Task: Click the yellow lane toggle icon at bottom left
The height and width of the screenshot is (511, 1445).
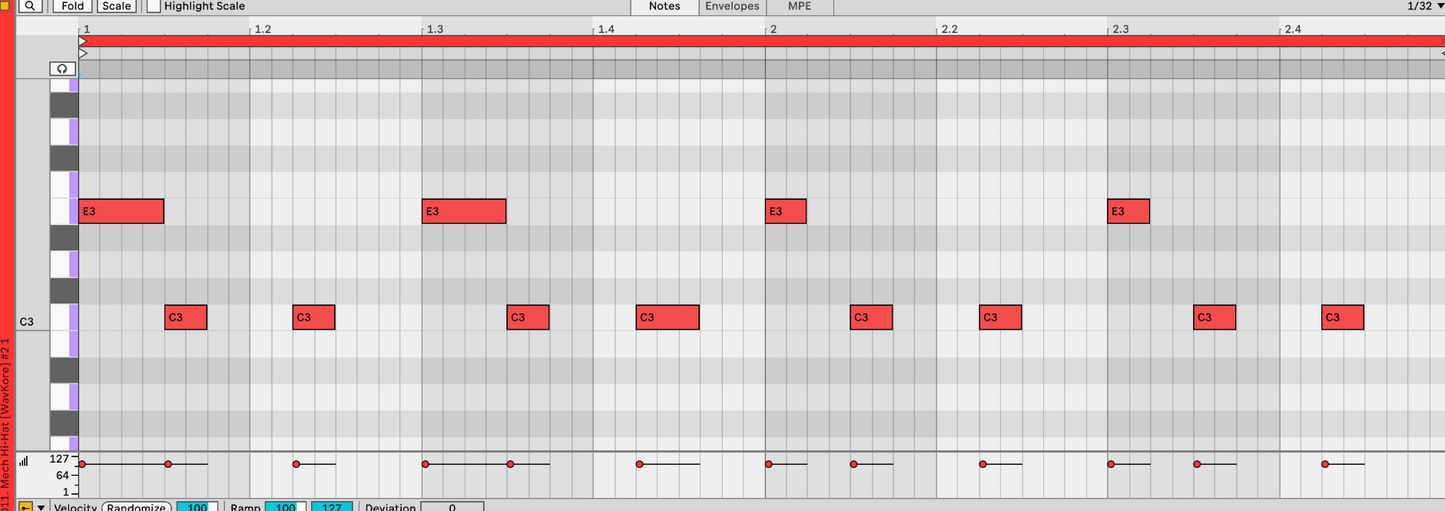Action: [x=25, y=507]
